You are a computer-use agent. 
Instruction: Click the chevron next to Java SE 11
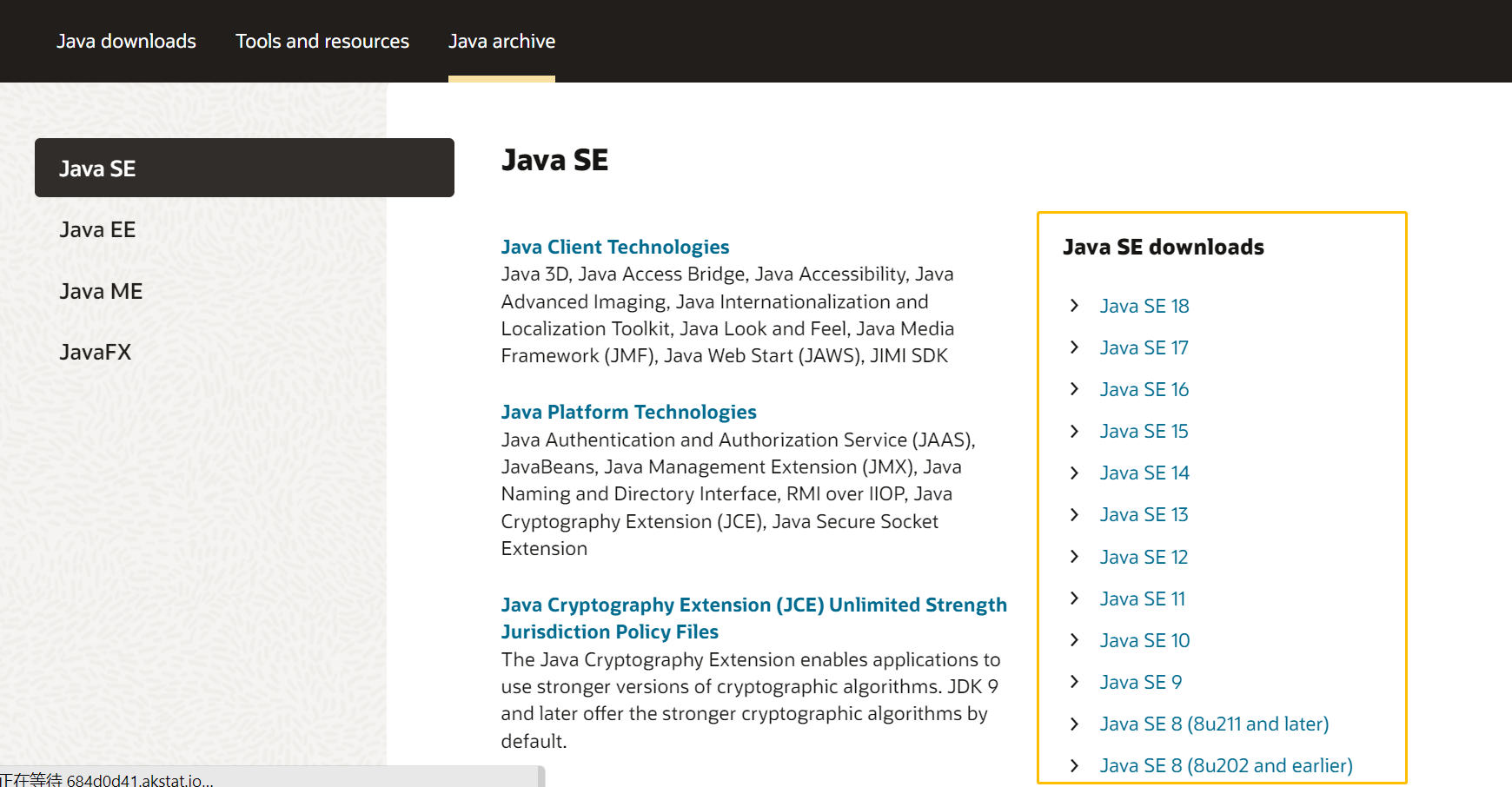tap(1075, 599)
